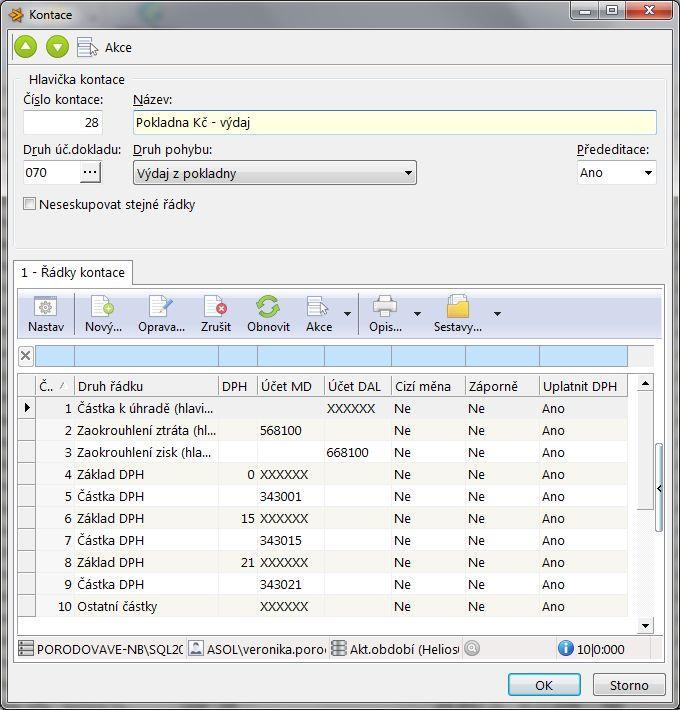Click the Název text field

click(394, 122)
